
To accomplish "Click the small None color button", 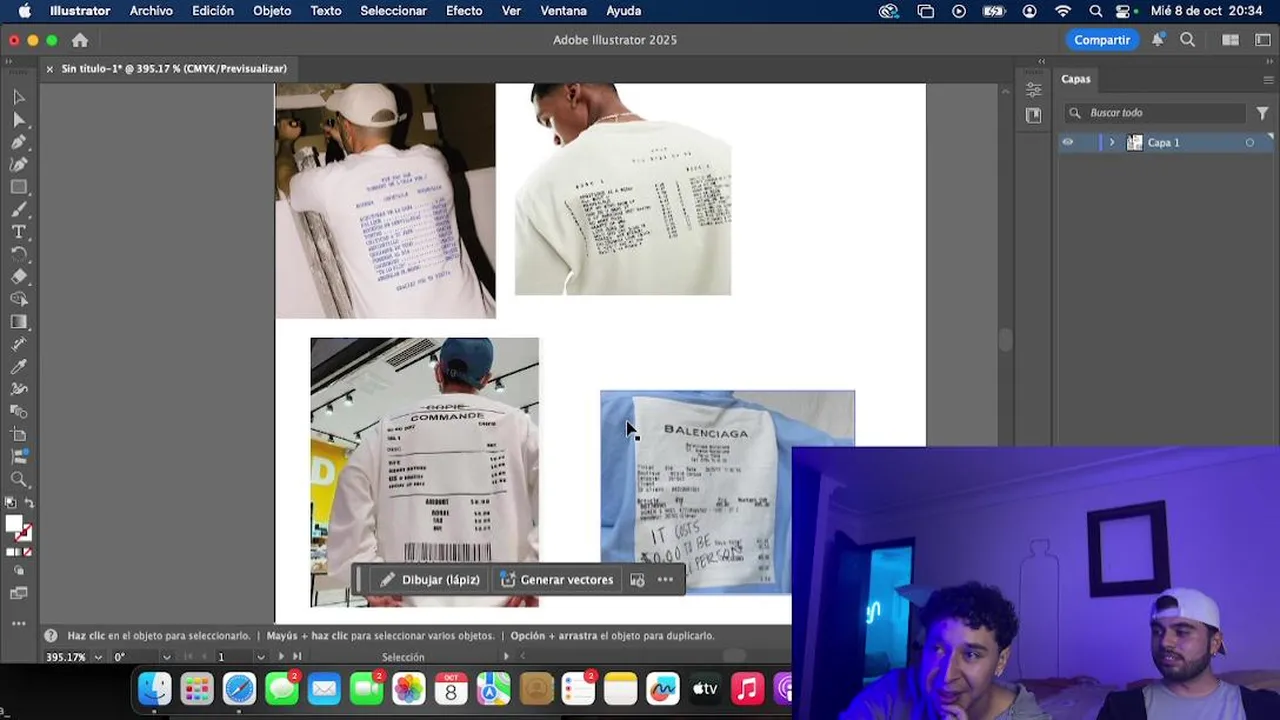I will [27, 552].
